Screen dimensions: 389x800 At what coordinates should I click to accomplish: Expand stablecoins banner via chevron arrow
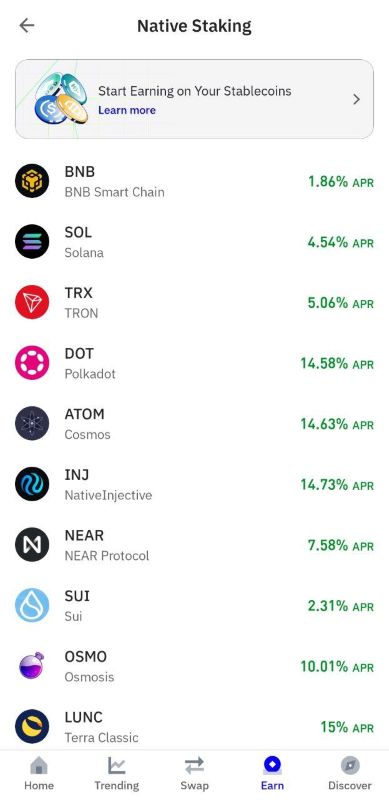[x=356, y=99]
